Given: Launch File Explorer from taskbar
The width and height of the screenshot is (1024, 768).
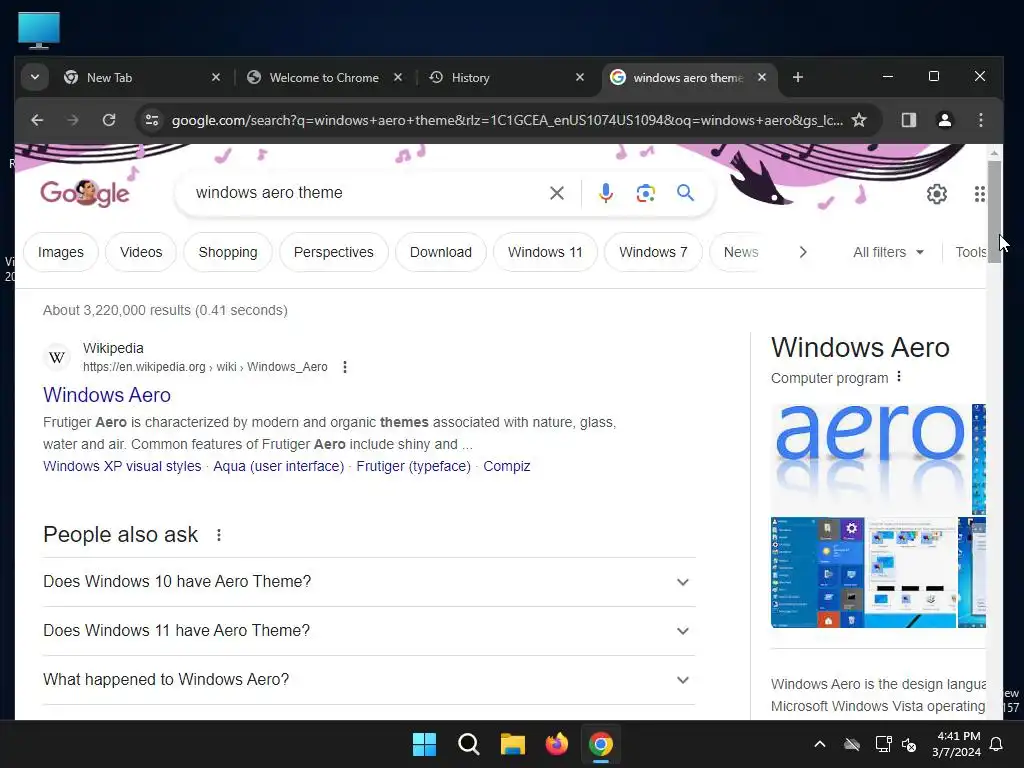Looking at the screenshot, I should pyautogui.click(x=513, y=744).
